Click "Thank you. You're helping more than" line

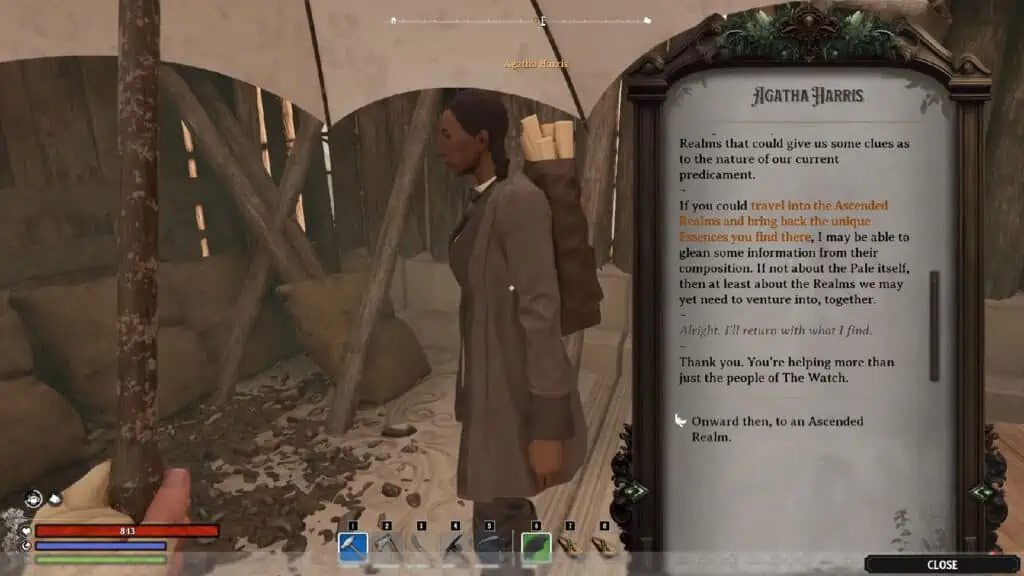coord(786,362)
